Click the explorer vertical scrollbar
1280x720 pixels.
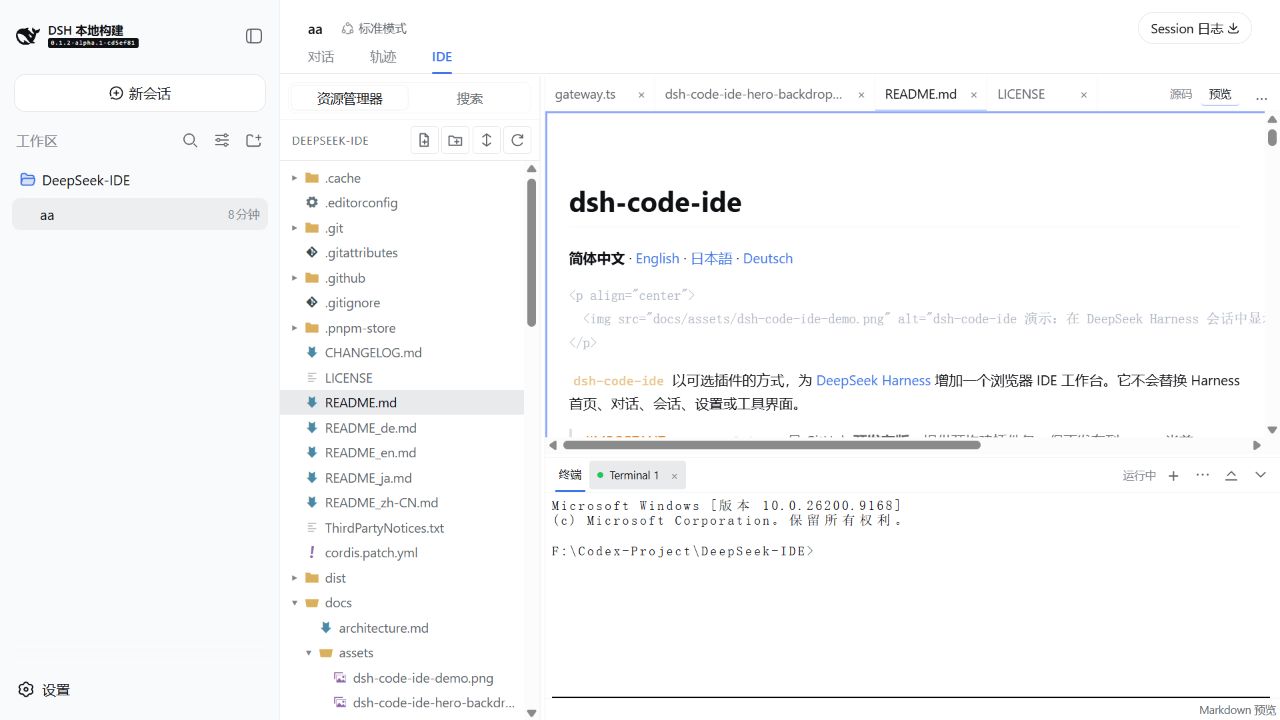point(531,253)
